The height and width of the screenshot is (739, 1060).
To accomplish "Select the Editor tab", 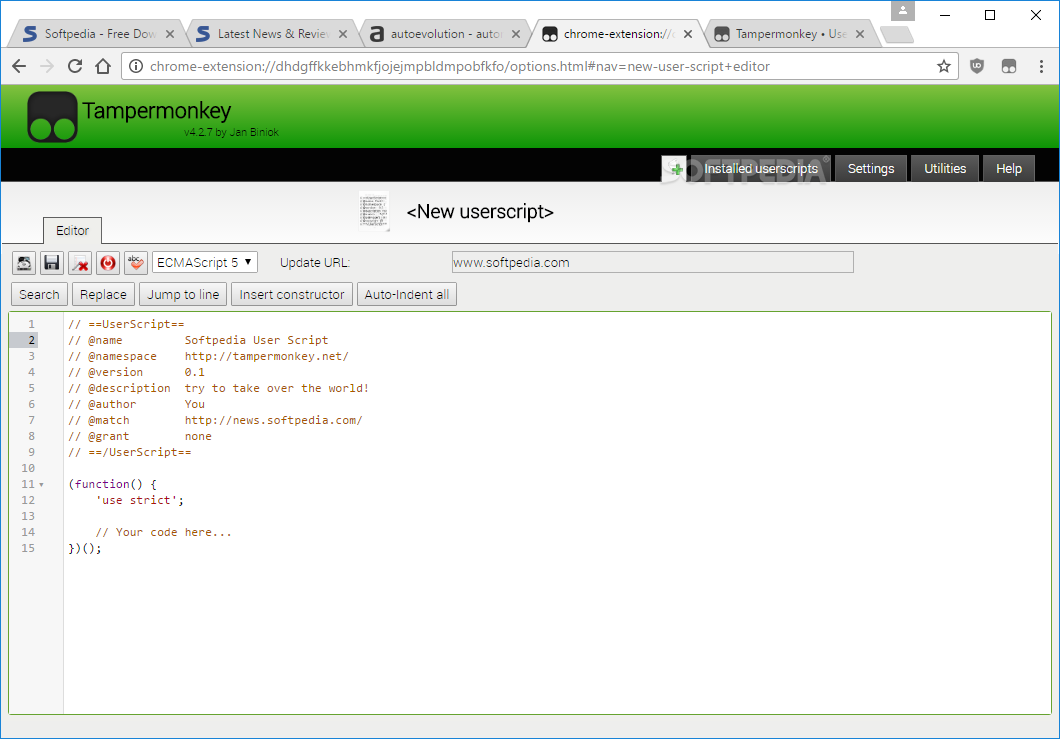I will pyautogui.click(x=72, y=231).
